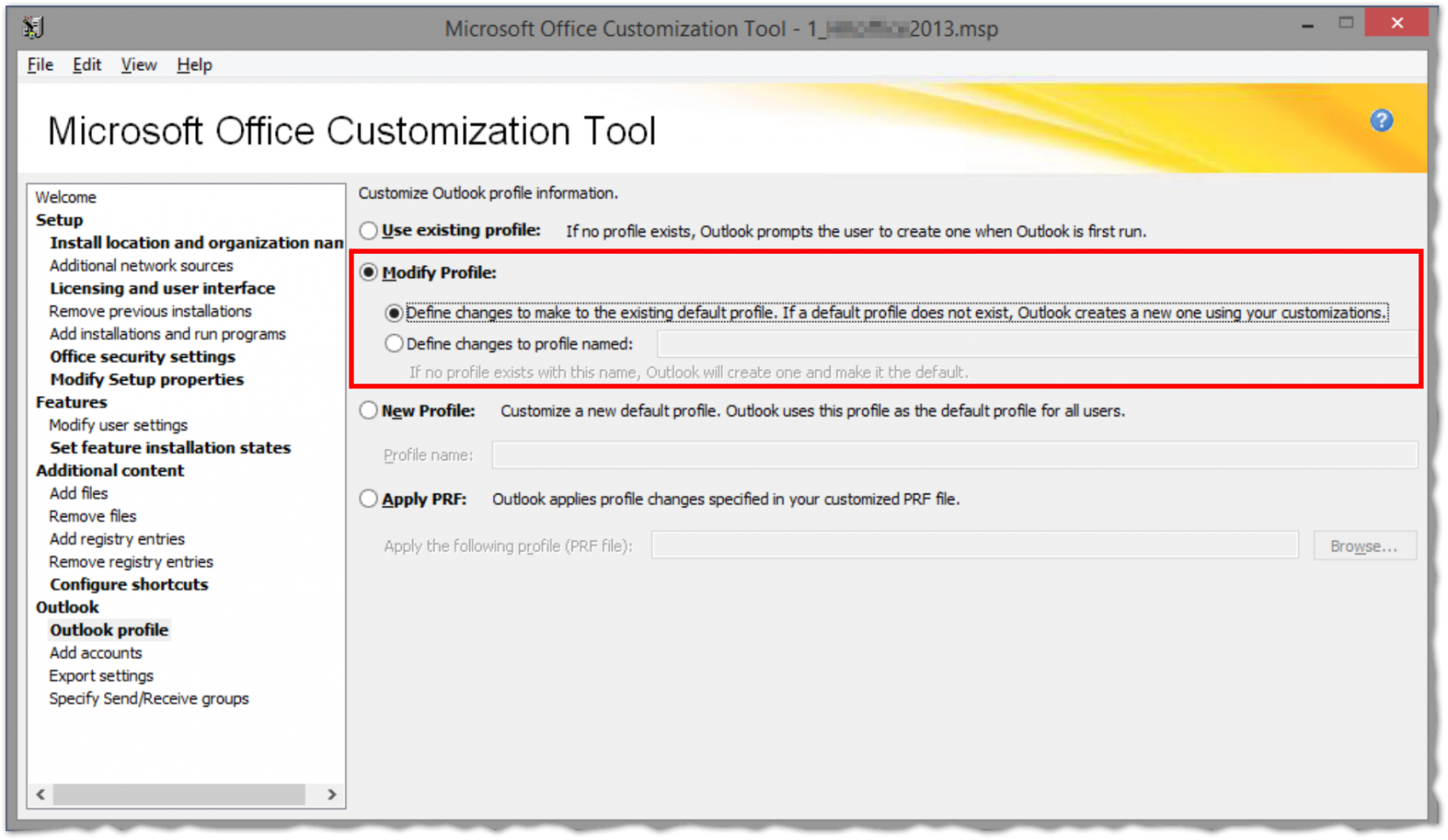This screenshot has height=840, width=1448.
Task: Maximize the Customization Tool window
Action: (x=1346, y=23)
